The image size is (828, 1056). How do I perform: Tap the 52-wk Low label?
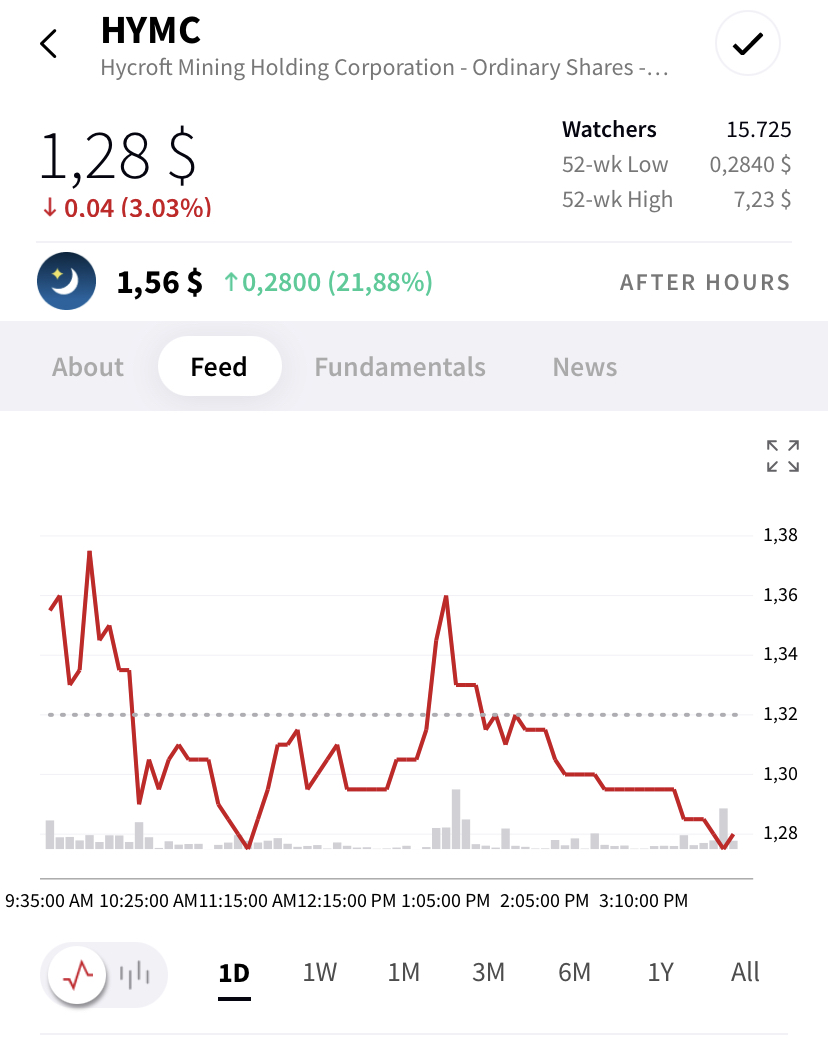pyautogui.click(x=614, y=164)
